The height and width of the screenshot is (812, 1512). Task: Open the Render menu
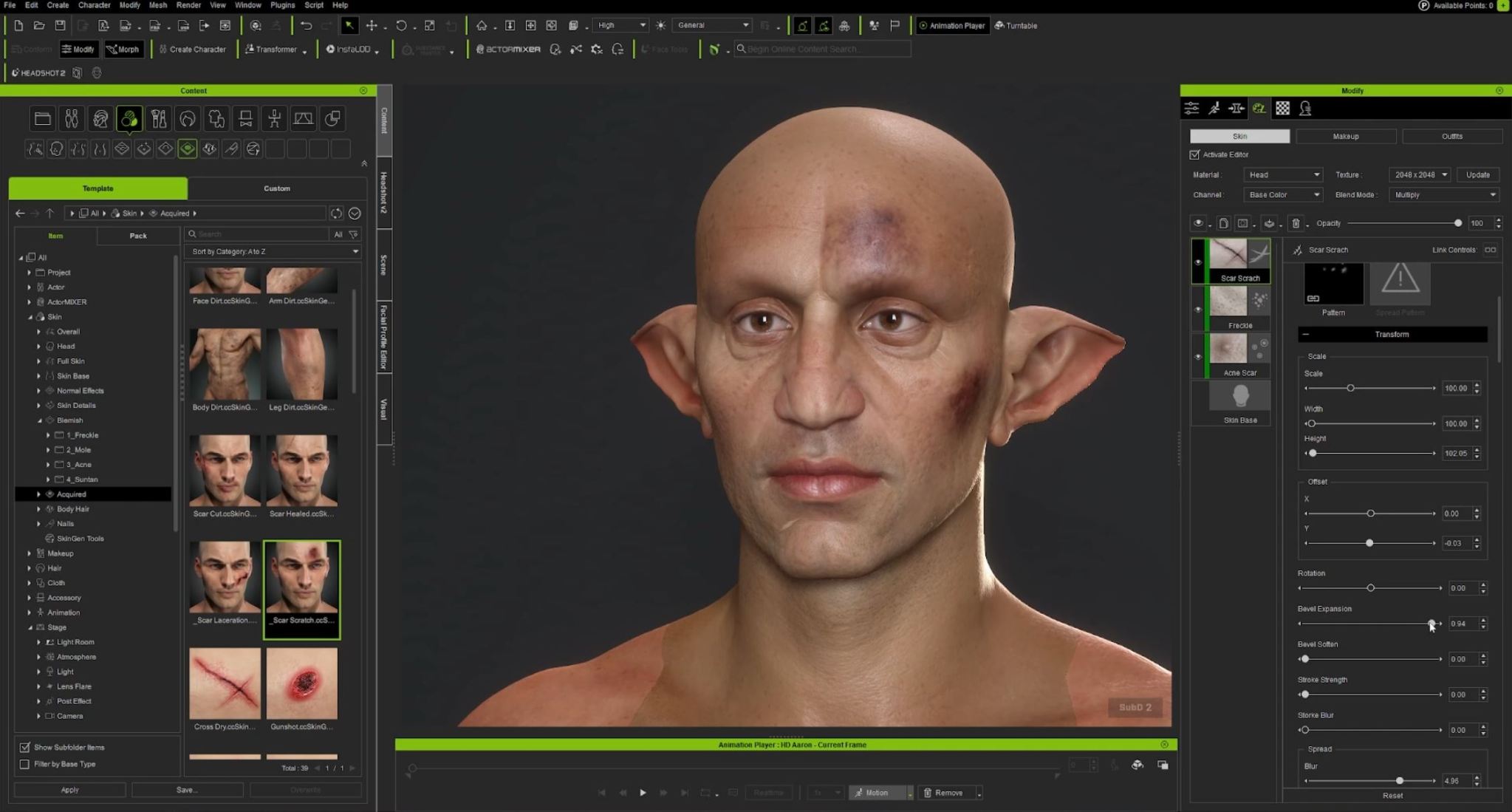click(x=188, y=5)
